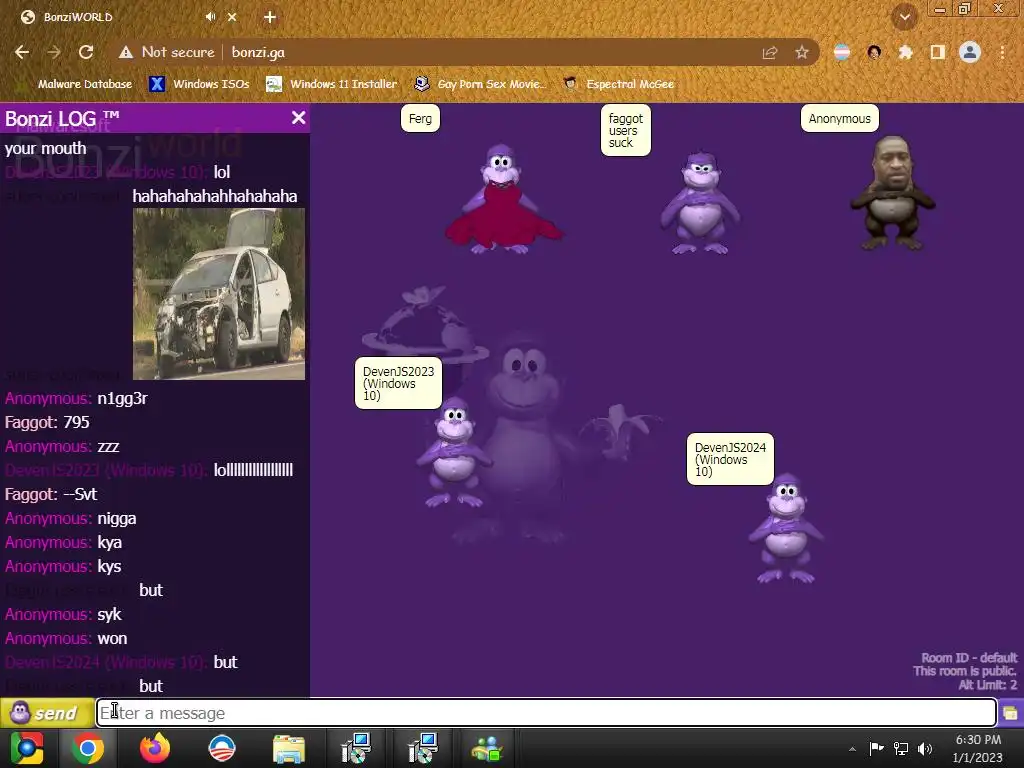This screenshot has height=768, width=1024.
Task: Click the Anonymous name bubble
Action: (x=839, y=118)
